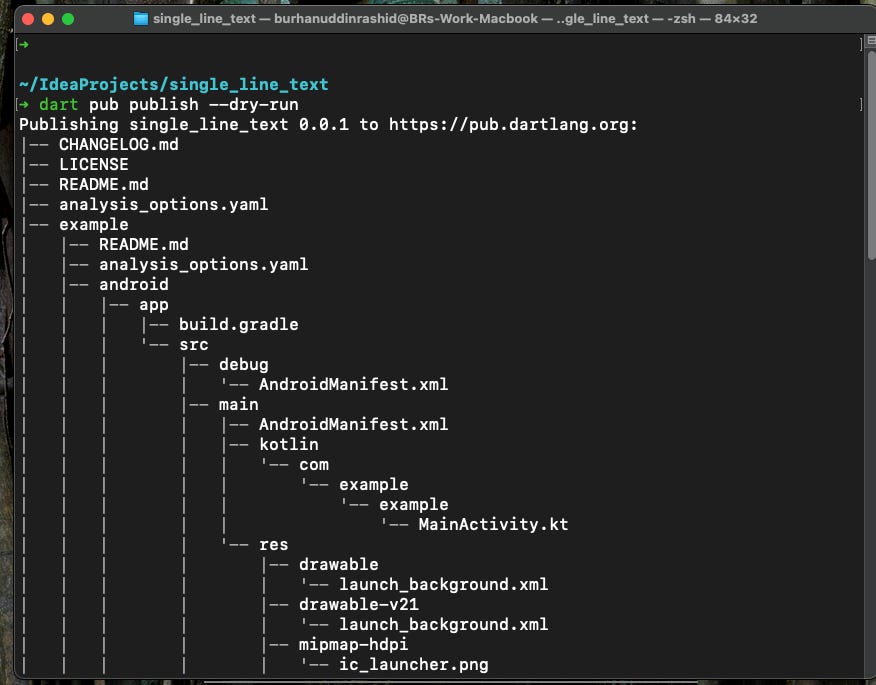876x685 pixels.
Task: Click 'example' folder directly under com
Action: point(373,484)
